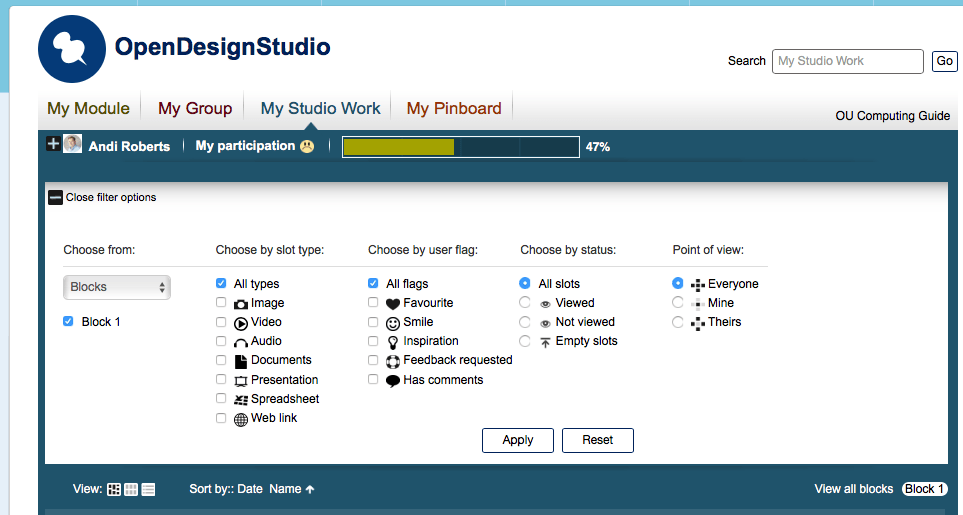Switch to large grid view icon
This screenshot has height=515, width=963.
[x=114, y=489]
